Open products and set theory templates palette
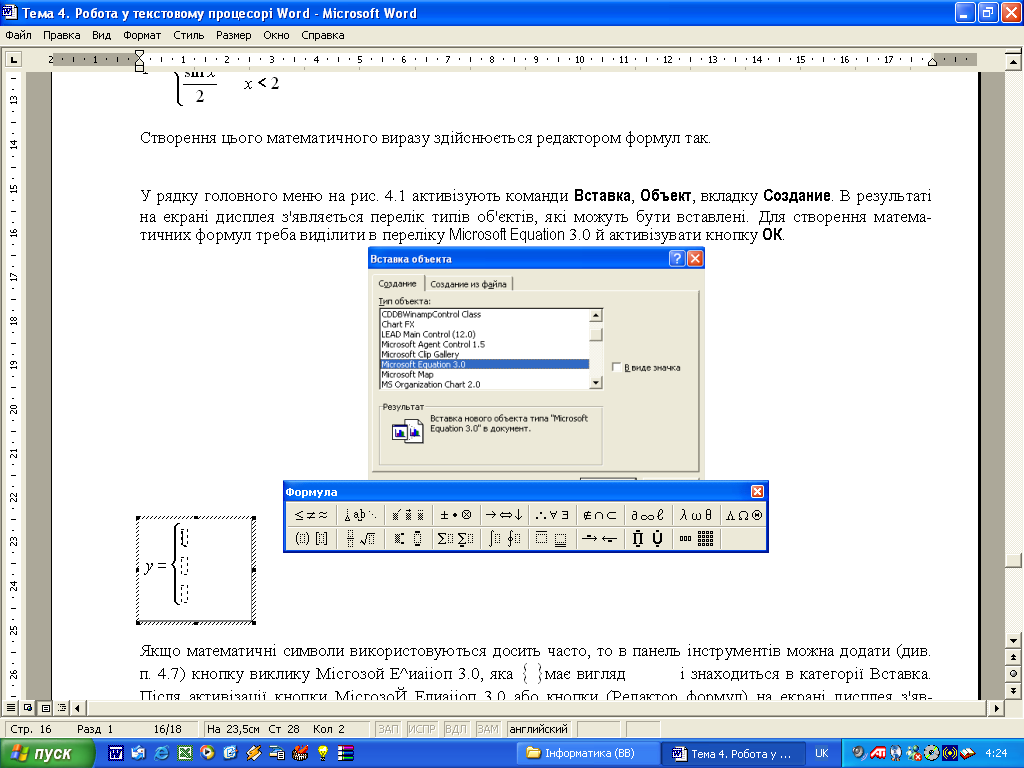The image size is (1024, 768). point(648,539)
